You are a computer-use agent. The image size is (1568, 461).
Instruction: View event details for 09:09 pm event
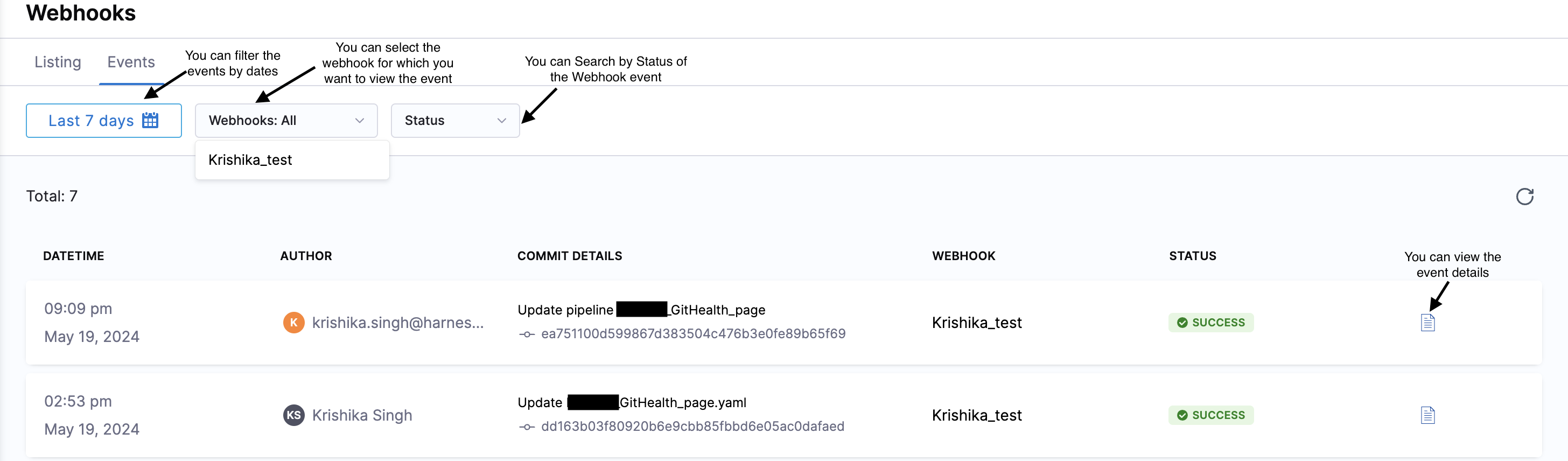coord(1427,323)
